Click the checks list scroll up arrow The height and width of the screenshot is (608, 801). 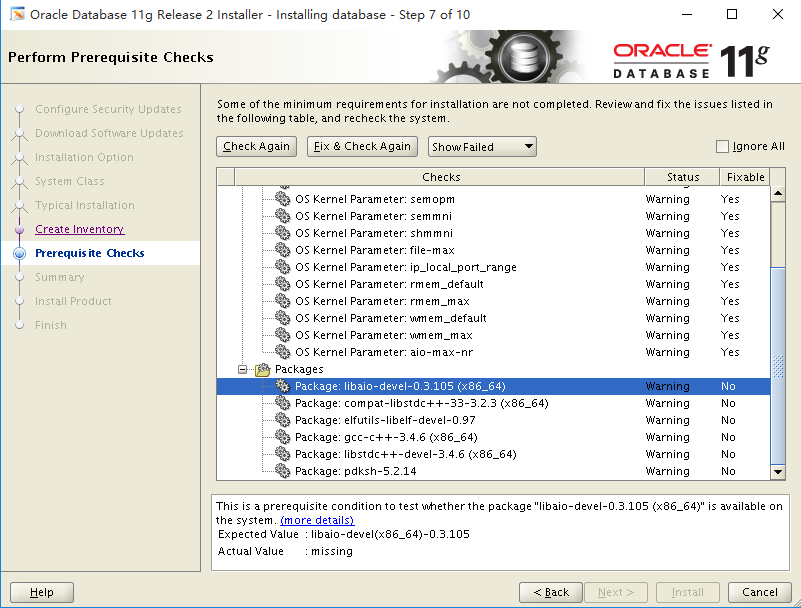778,194
